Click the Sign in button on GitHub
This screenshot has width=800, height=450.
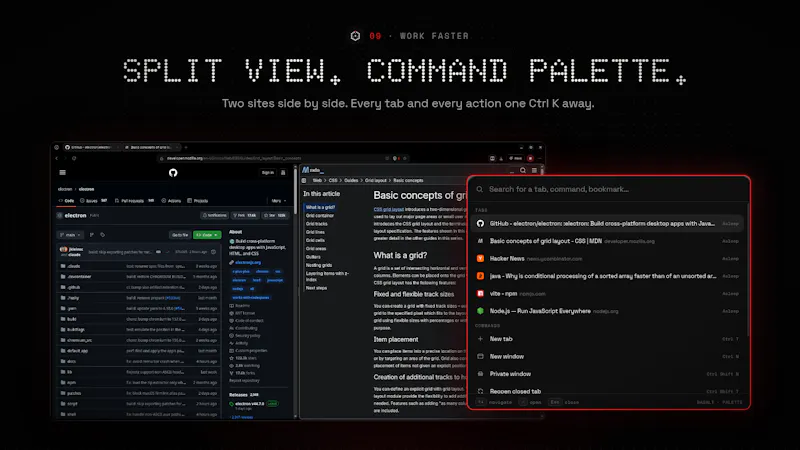click(267, 172)
